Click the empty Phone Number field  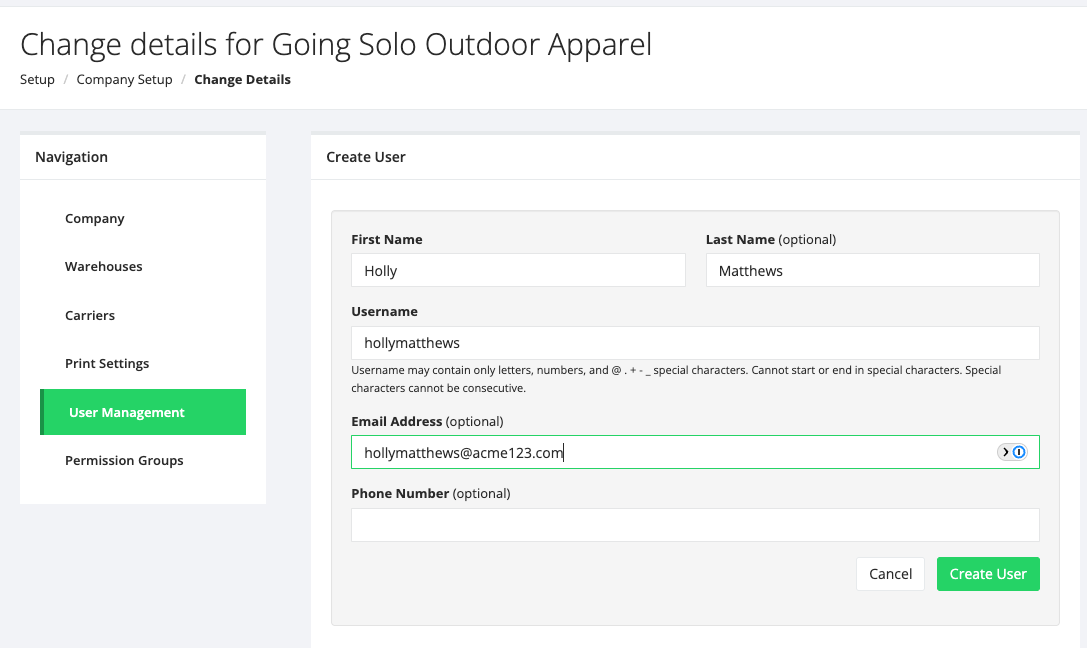tap(695, 525)
